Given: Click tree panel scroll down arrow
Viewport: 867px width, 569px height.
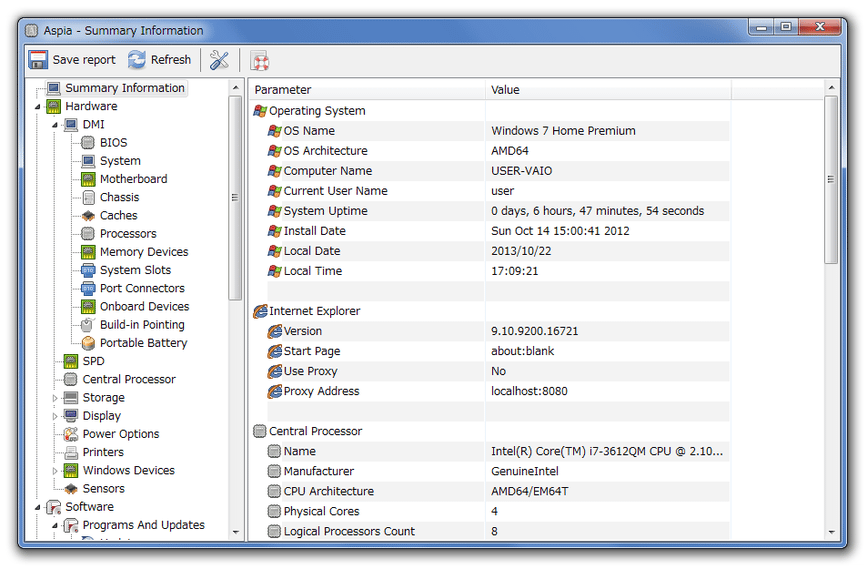Looking at the screenshot, I should pyautogui.click(x=236, y=533).
